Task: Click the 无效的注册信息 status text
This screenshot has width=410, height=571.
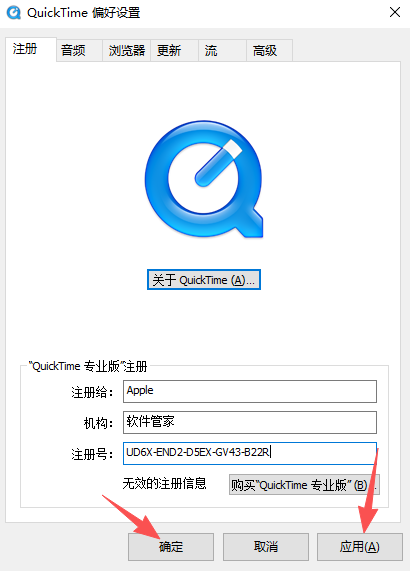Action: pyautogui.click(x=165, y=484)
